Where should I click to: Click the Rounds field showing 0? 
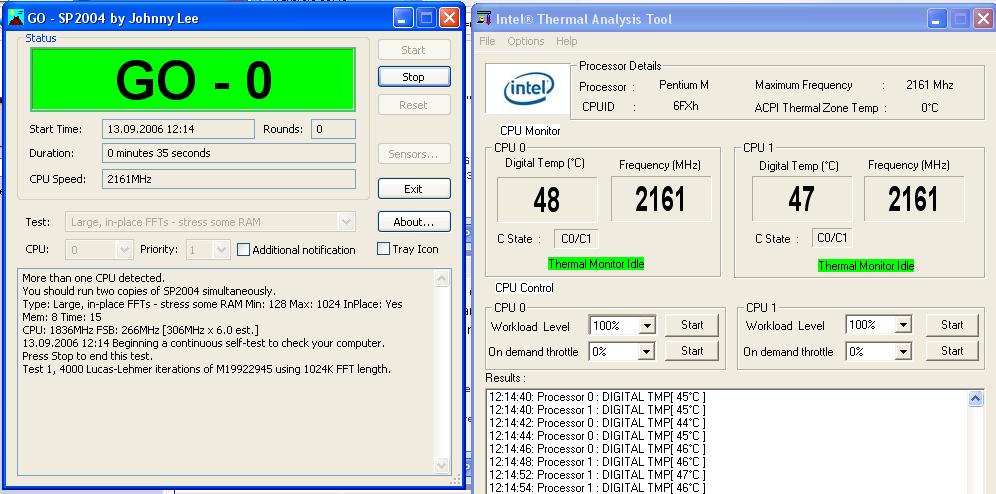pyautogui.click(x=333, y=129)
